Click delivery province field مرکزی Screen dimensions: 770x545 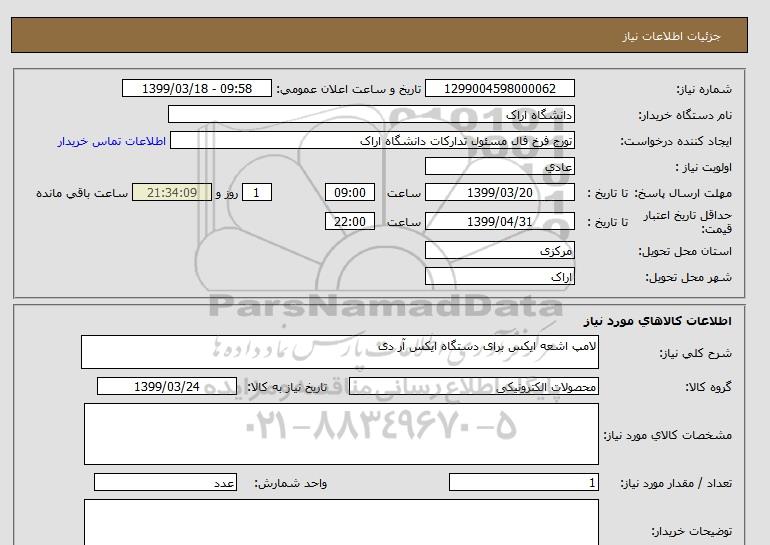click(x=499, y=250)
